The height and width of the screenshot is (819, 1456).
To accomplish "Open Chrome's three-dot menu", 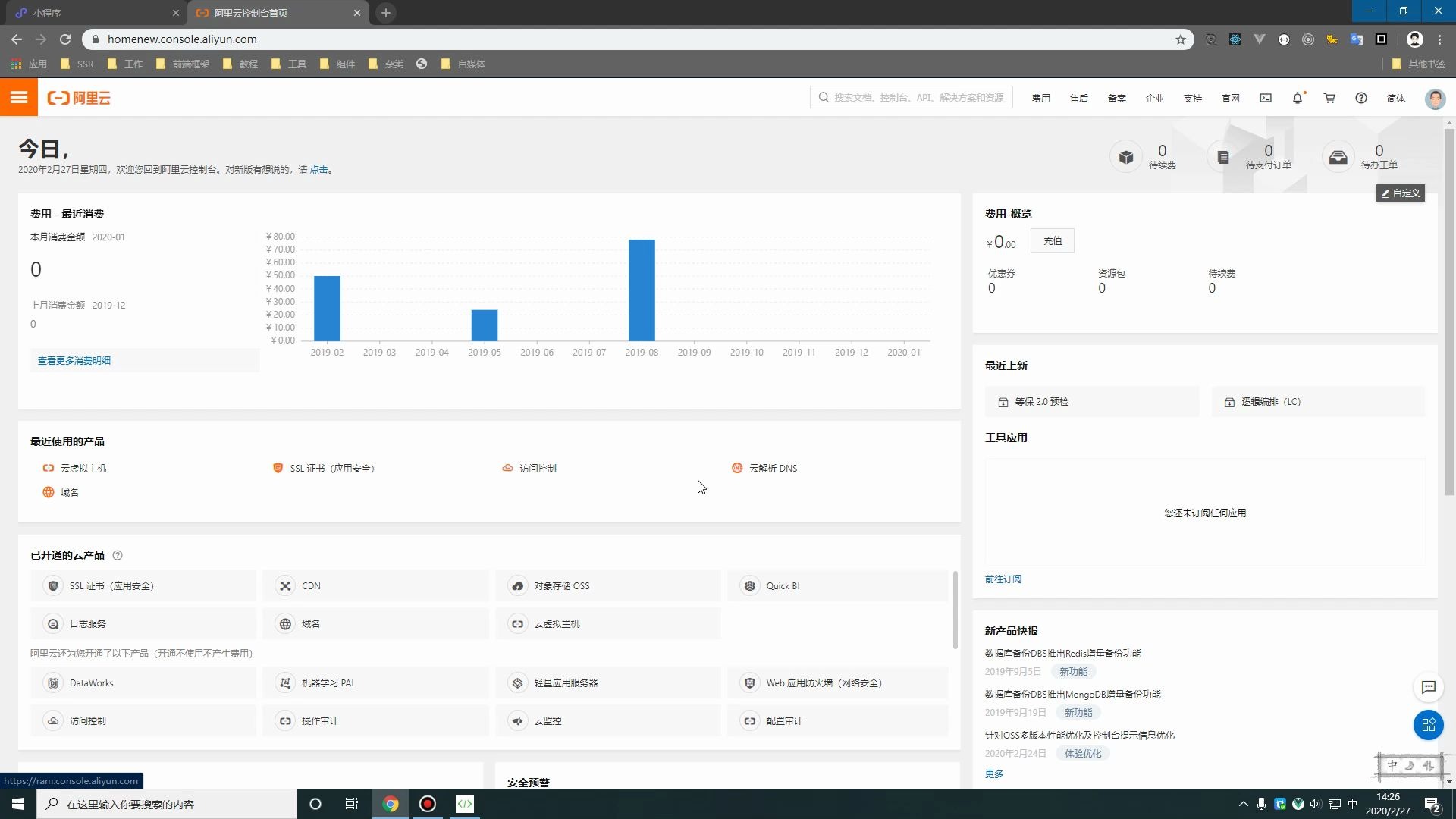I will pyautogui.click(x=1440, y=39).
